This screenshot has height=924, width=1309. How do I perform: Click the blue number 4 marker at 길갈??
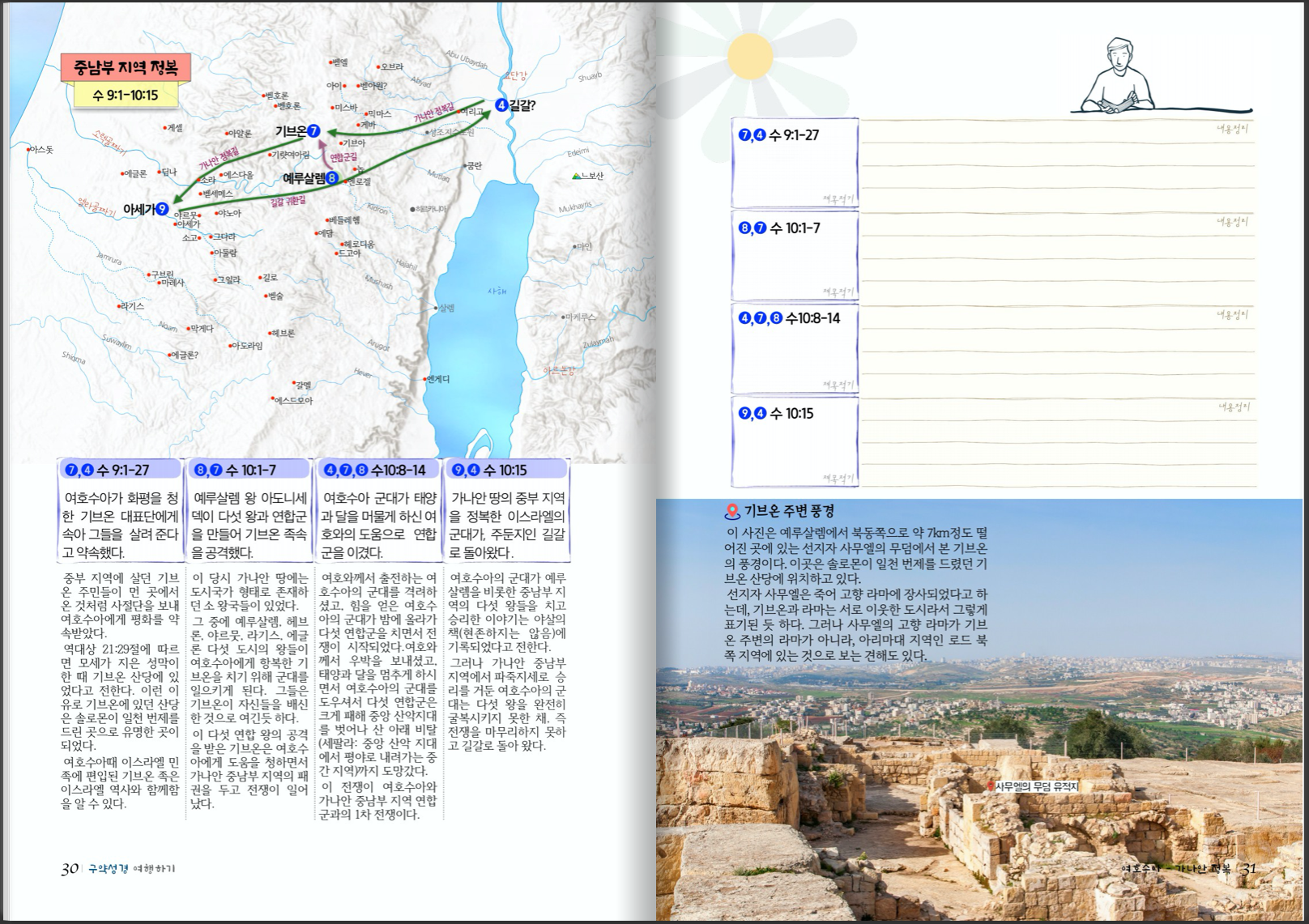[x=501, y=105]
